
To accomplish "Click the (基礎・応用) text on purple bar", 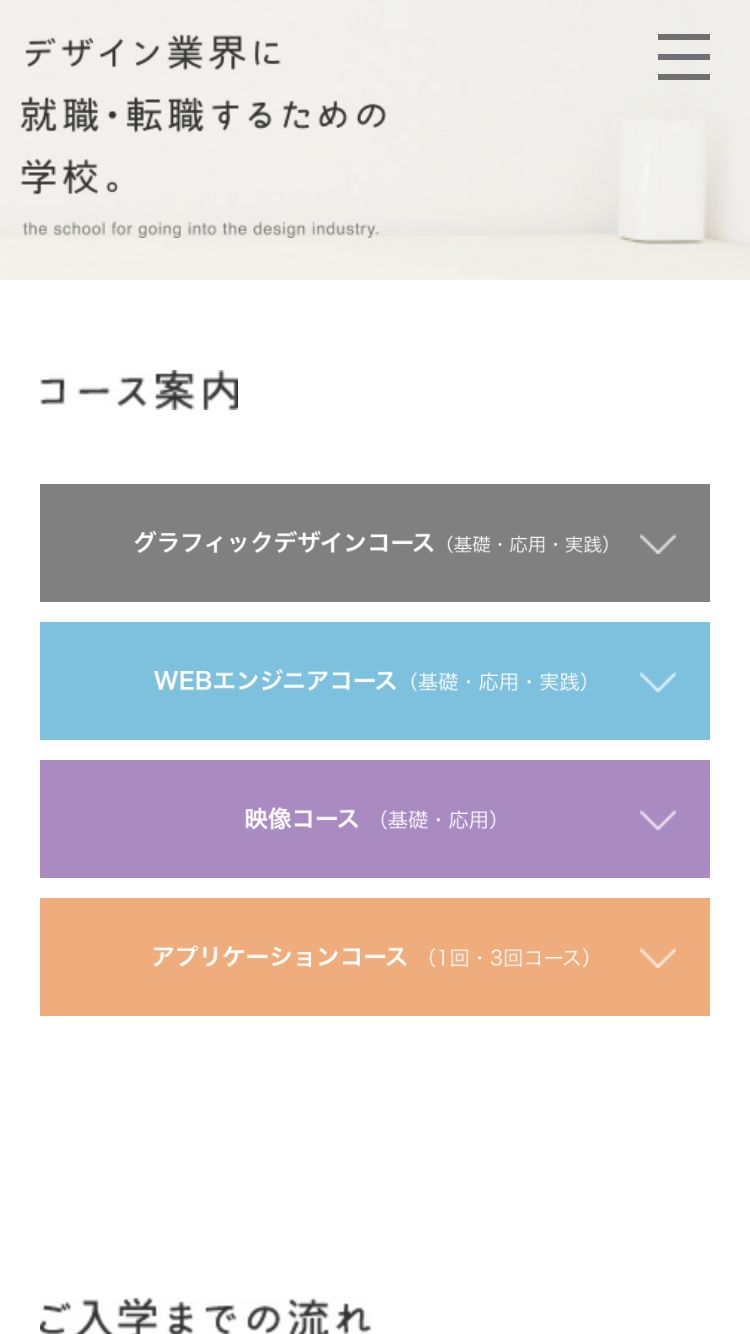I will [438, 820].
